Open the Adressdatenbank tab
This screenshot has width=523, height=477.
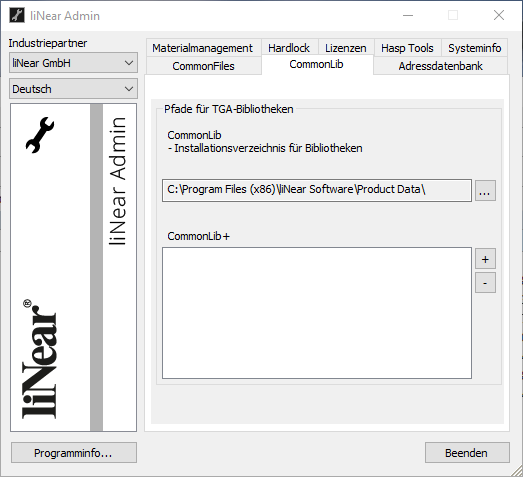coord(440,66)
